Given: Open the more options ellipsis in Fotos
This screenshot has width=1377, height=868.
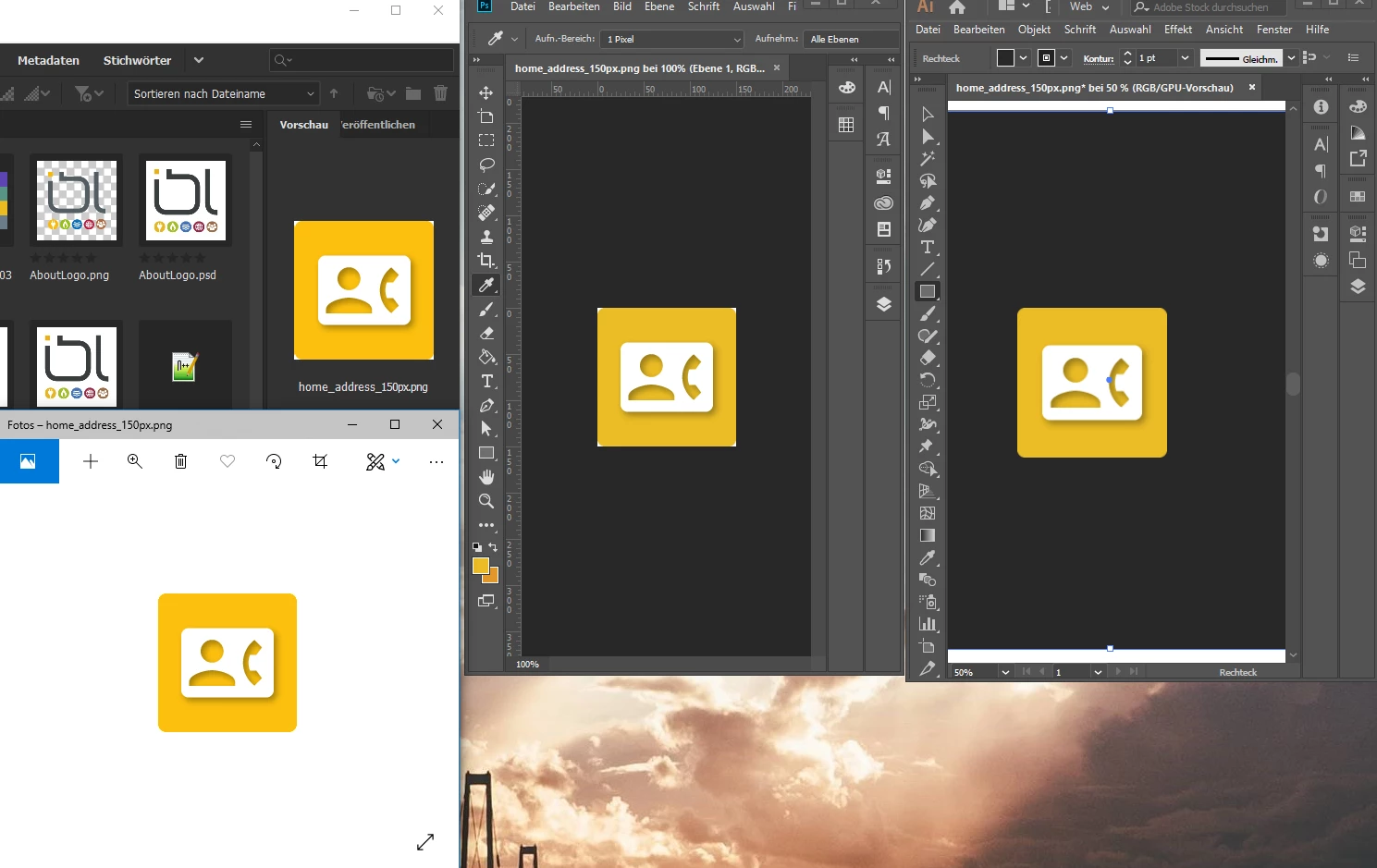Looking at the screenshot, I should pos(436,461).
